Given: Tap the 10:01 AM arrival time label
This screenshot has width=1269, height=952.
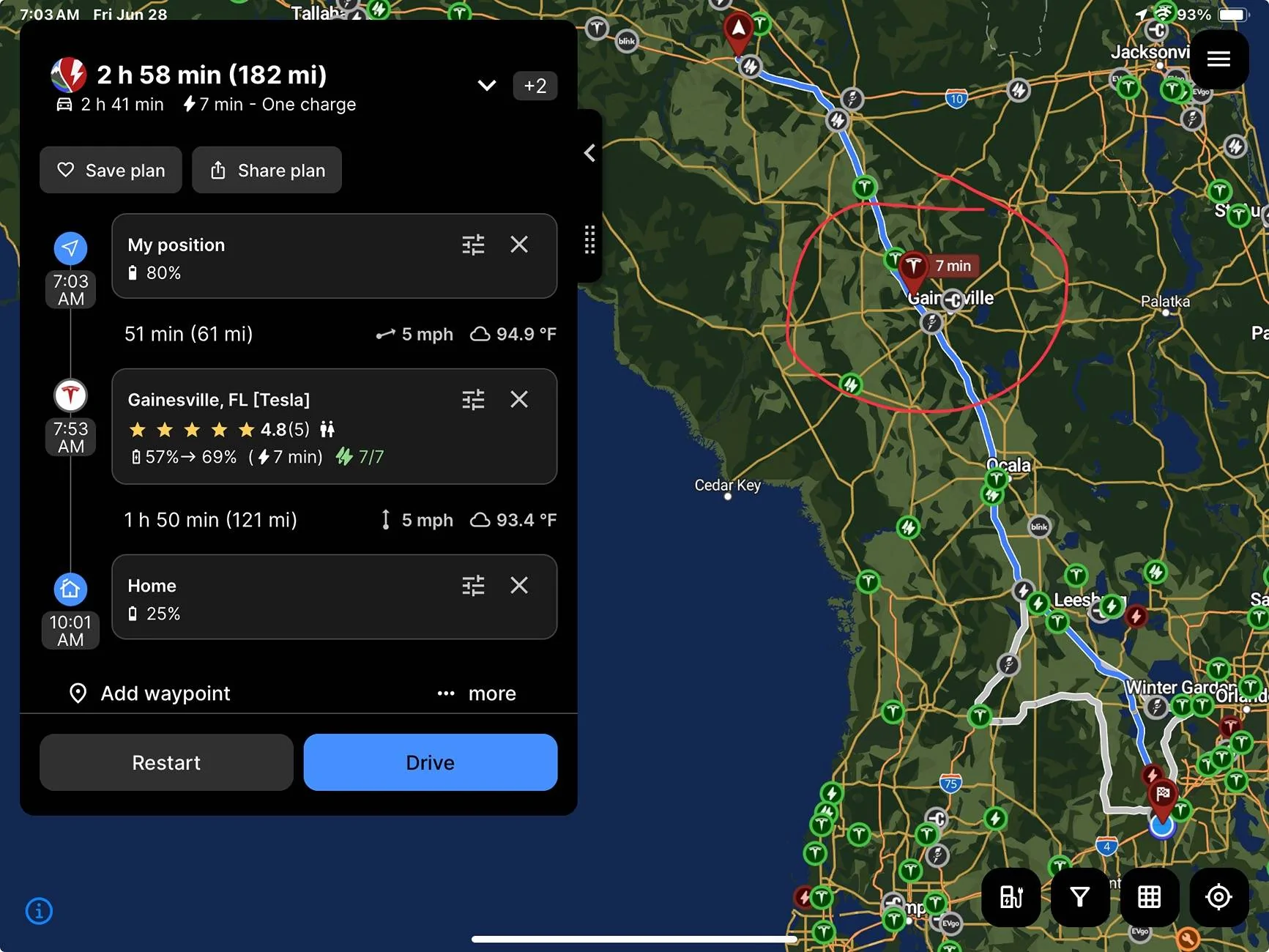Looking at the screenshot, I should pyautogui.click(x=70, y=631).
